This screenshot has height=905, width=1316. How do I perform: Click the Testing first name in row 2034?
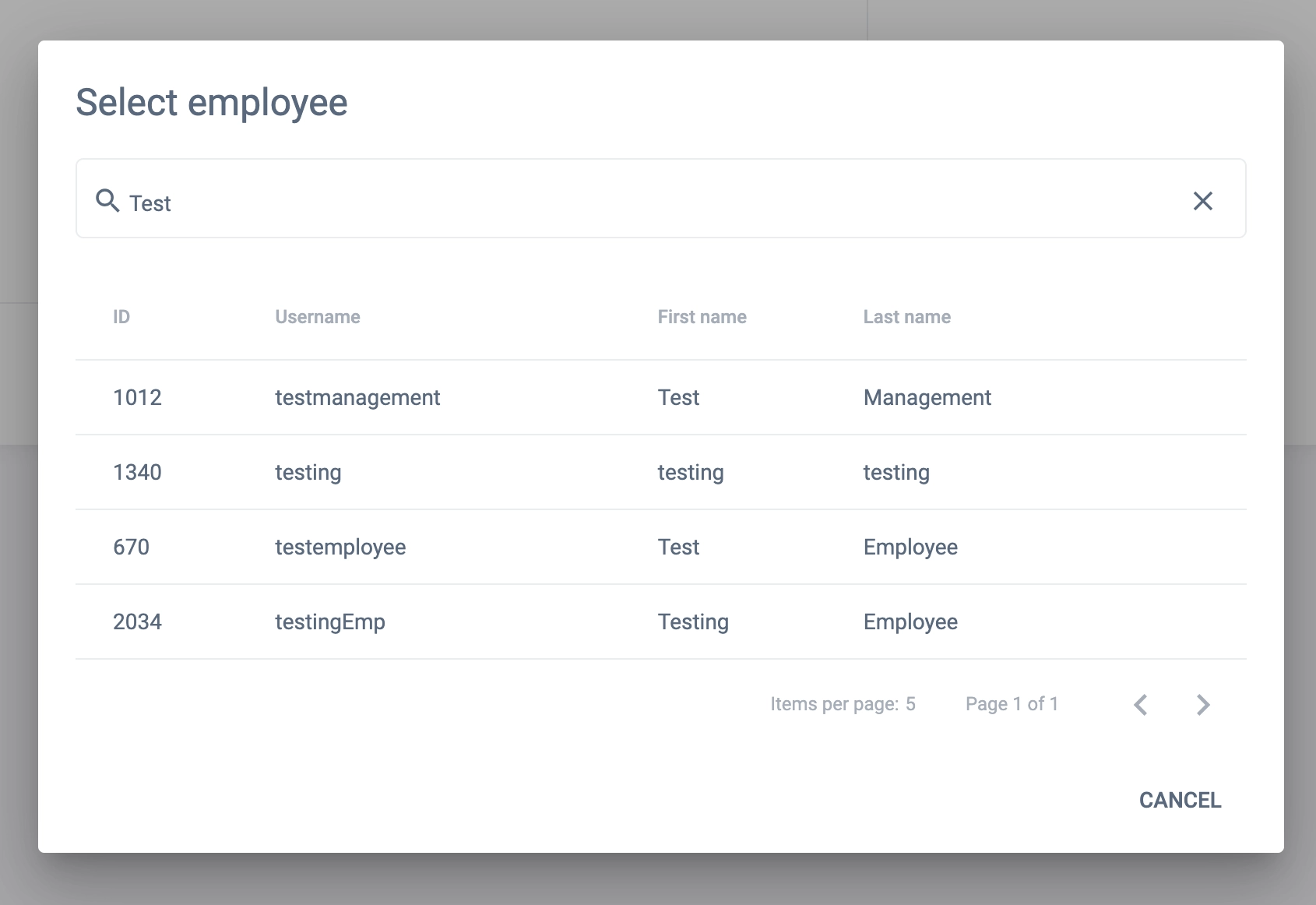693,622
